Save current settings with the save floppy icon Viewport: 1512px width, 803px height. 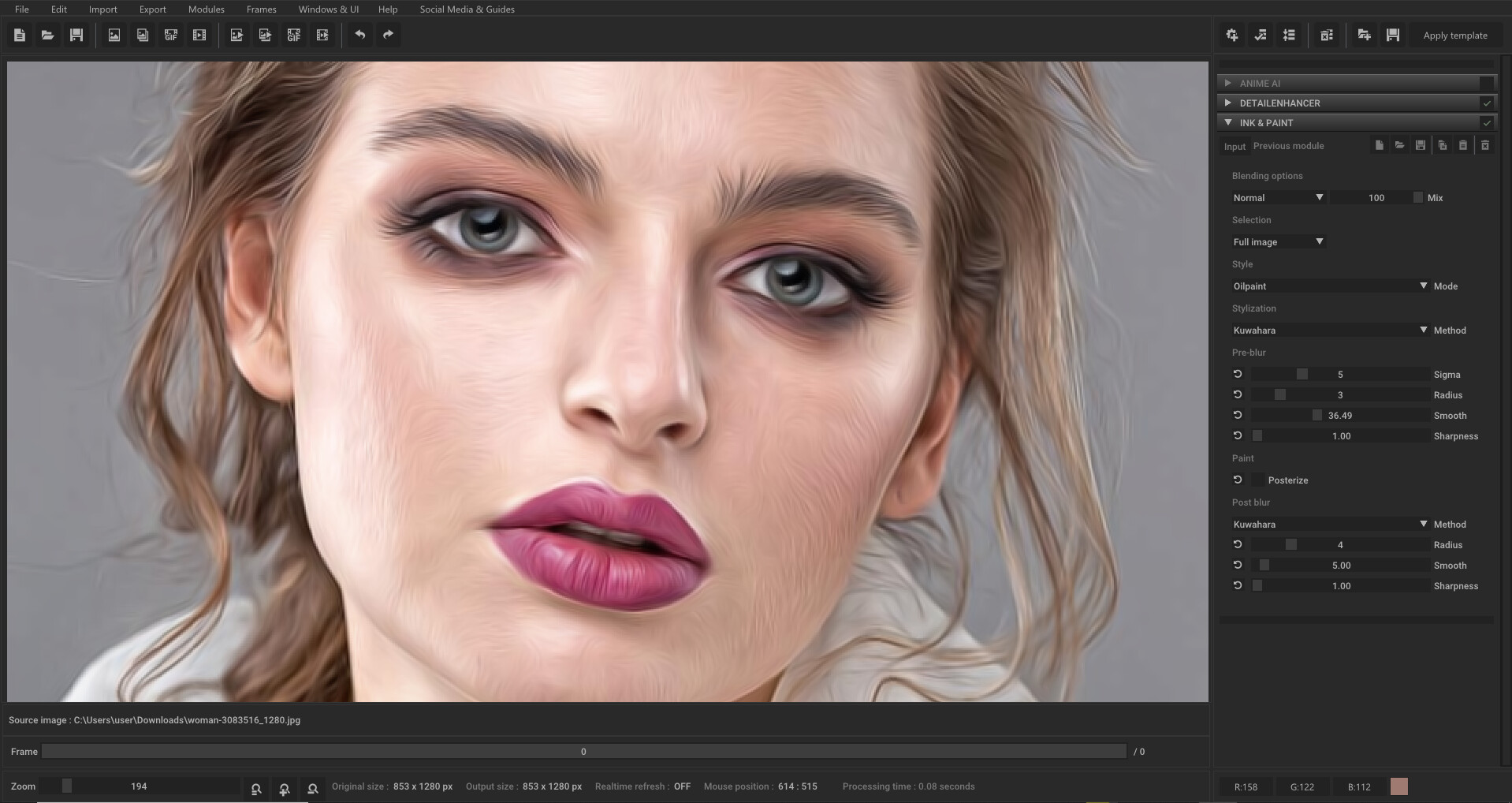1392,35
